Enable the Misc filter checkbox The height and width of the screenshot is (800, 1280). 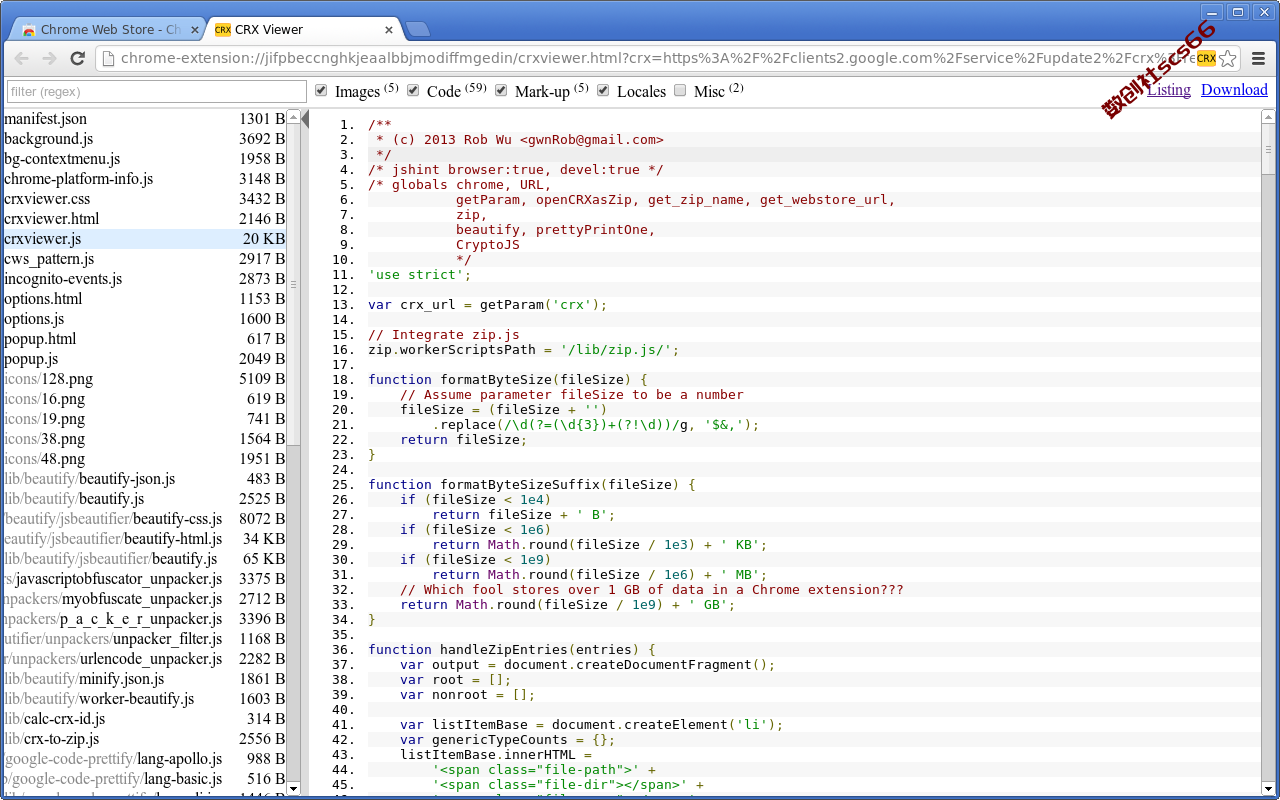(680, 90)
